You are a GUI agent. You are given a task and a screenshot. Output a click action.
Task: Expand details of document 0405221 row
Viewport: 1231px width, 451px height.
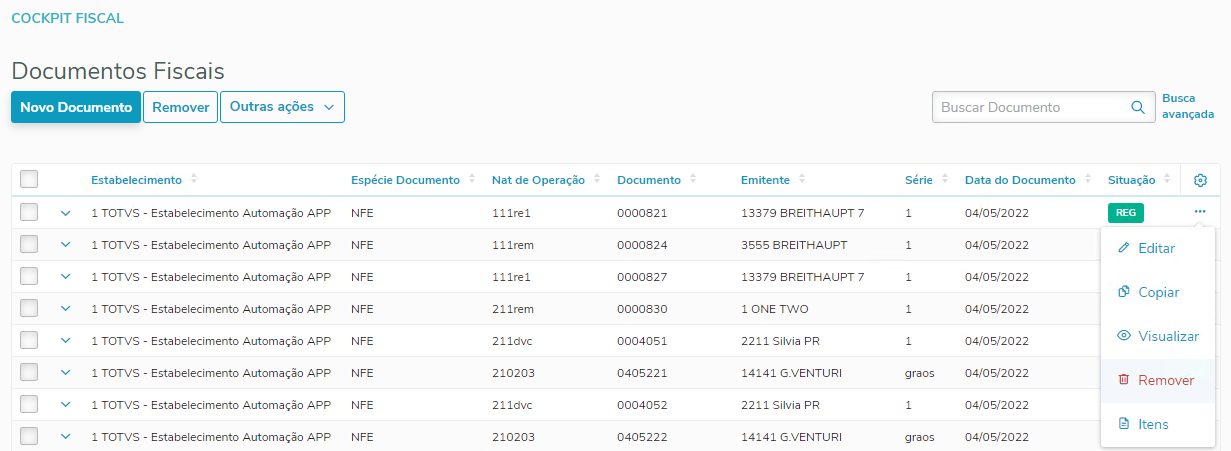tap(66, 373)
